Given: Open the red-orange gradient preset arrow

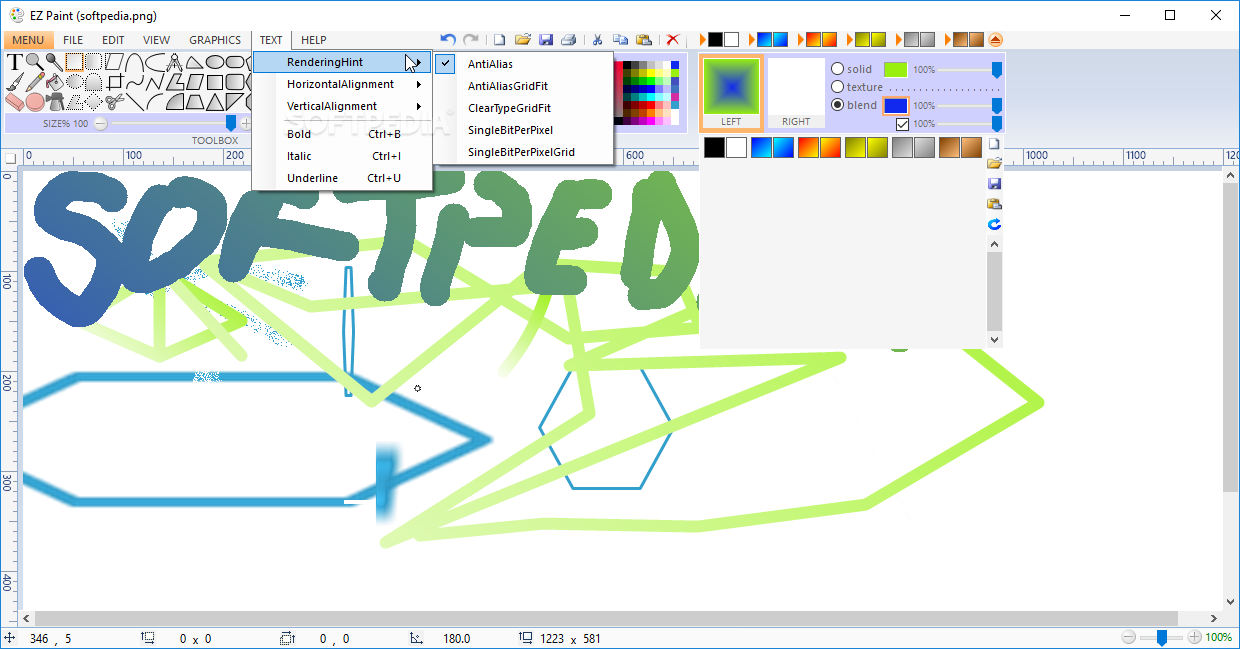Looking at the screenshot, I should [x=800, y=39].
